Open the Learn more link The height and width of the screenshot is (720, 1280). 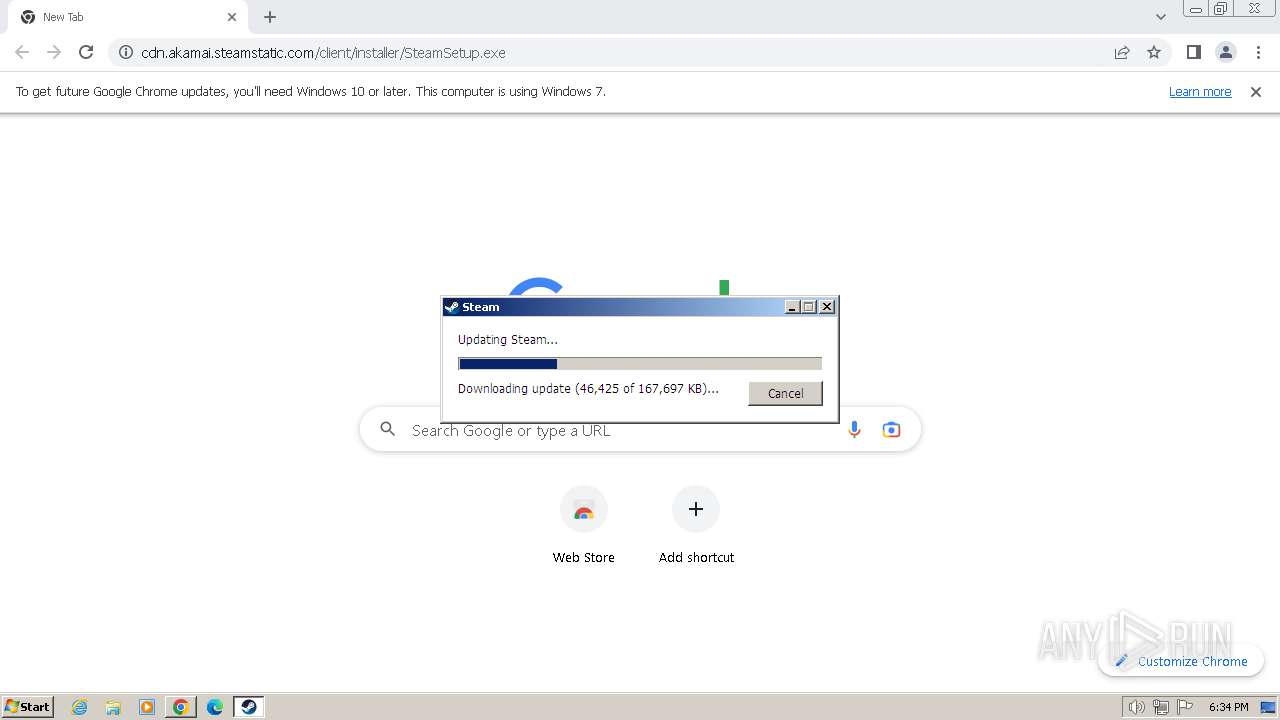(1200, 92)
